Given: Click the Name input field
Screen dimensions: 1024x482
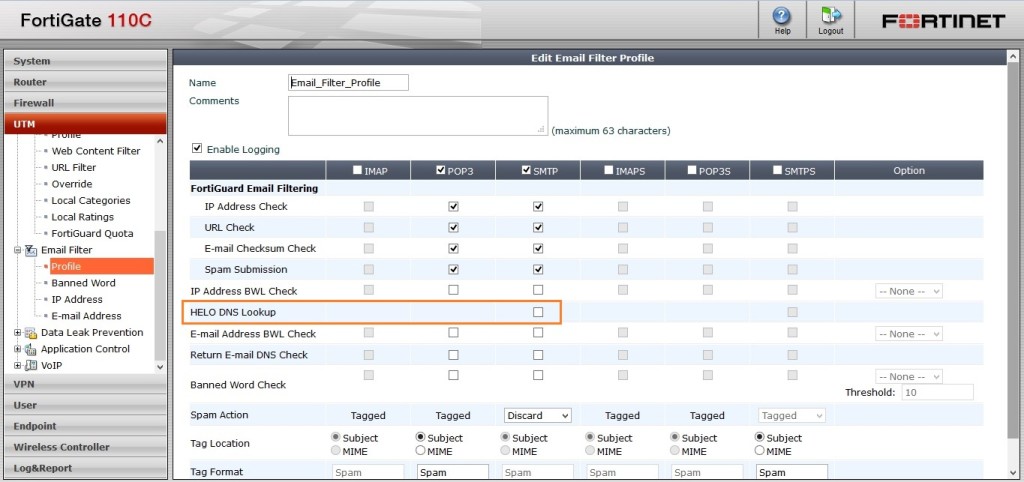Looking at the screenshot, I should pyautogui.click(x=348, y=83).
